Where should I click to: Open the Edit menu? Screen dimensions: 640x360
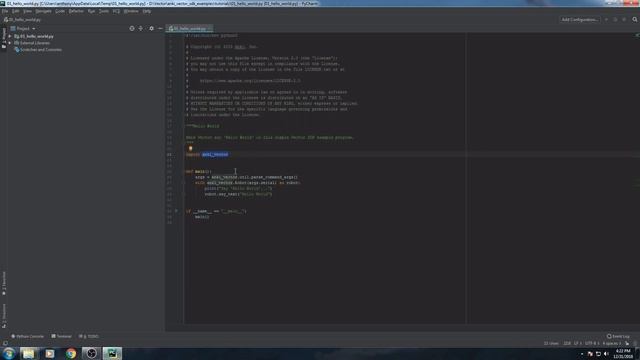click(x=16, y=11)
